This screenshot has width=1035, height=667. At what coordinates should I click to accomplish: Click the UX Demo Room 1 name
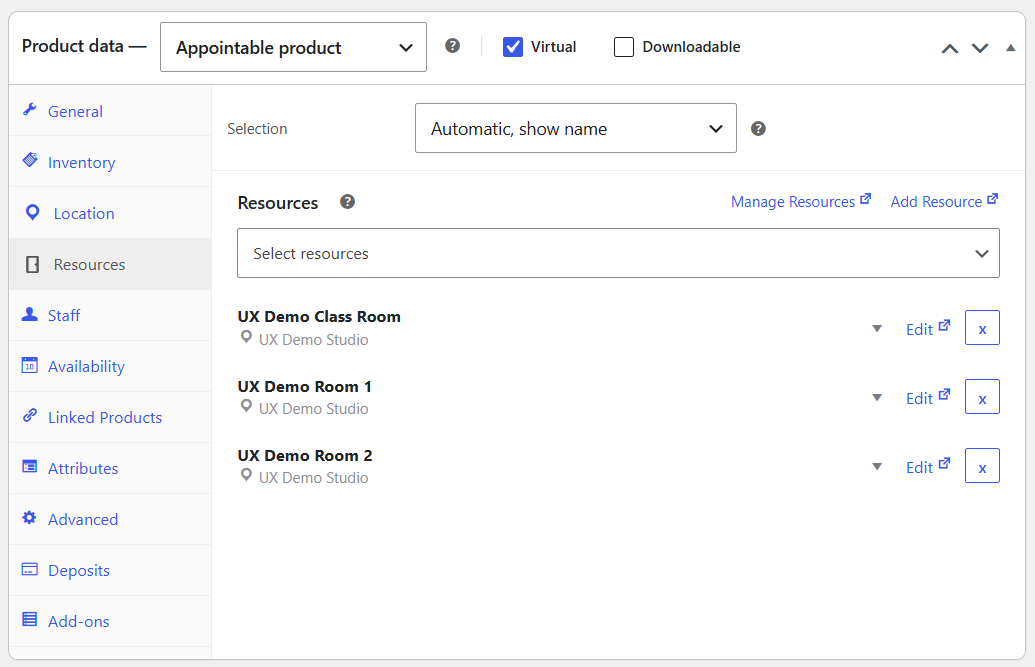tap(304, 386)
